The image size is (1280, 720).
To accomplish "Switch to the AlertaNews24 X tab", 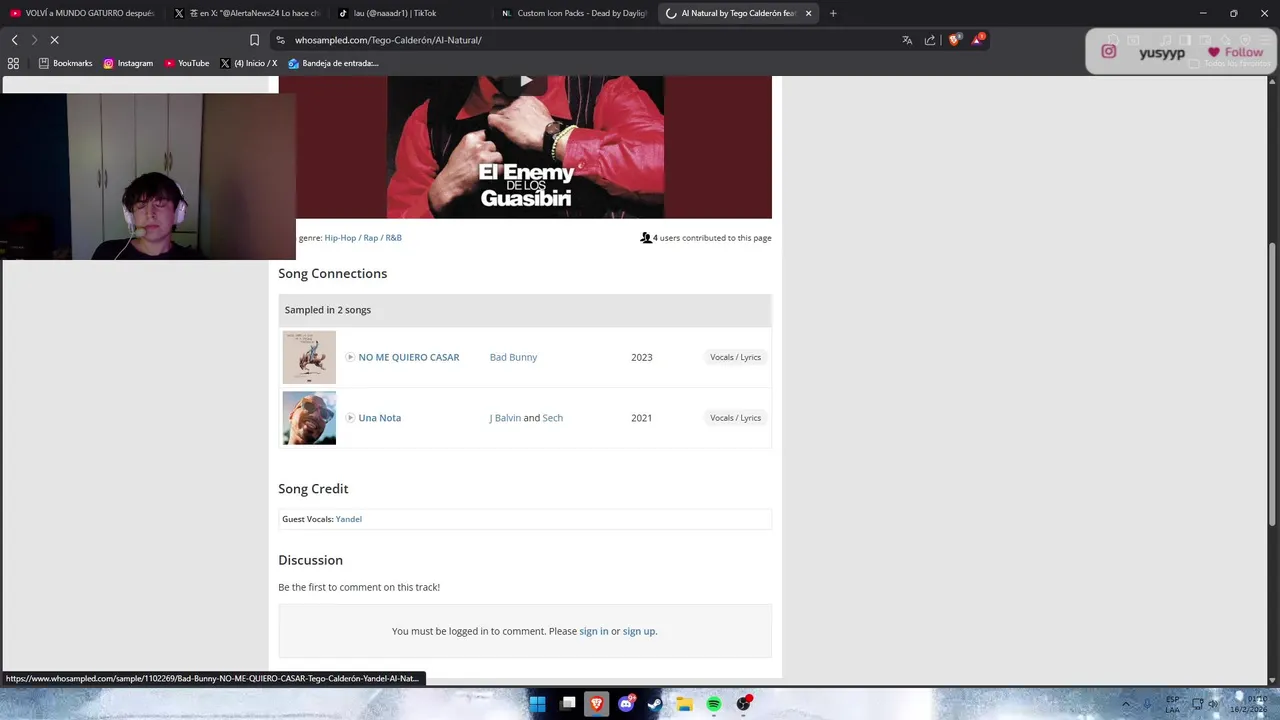I will 246,13.
